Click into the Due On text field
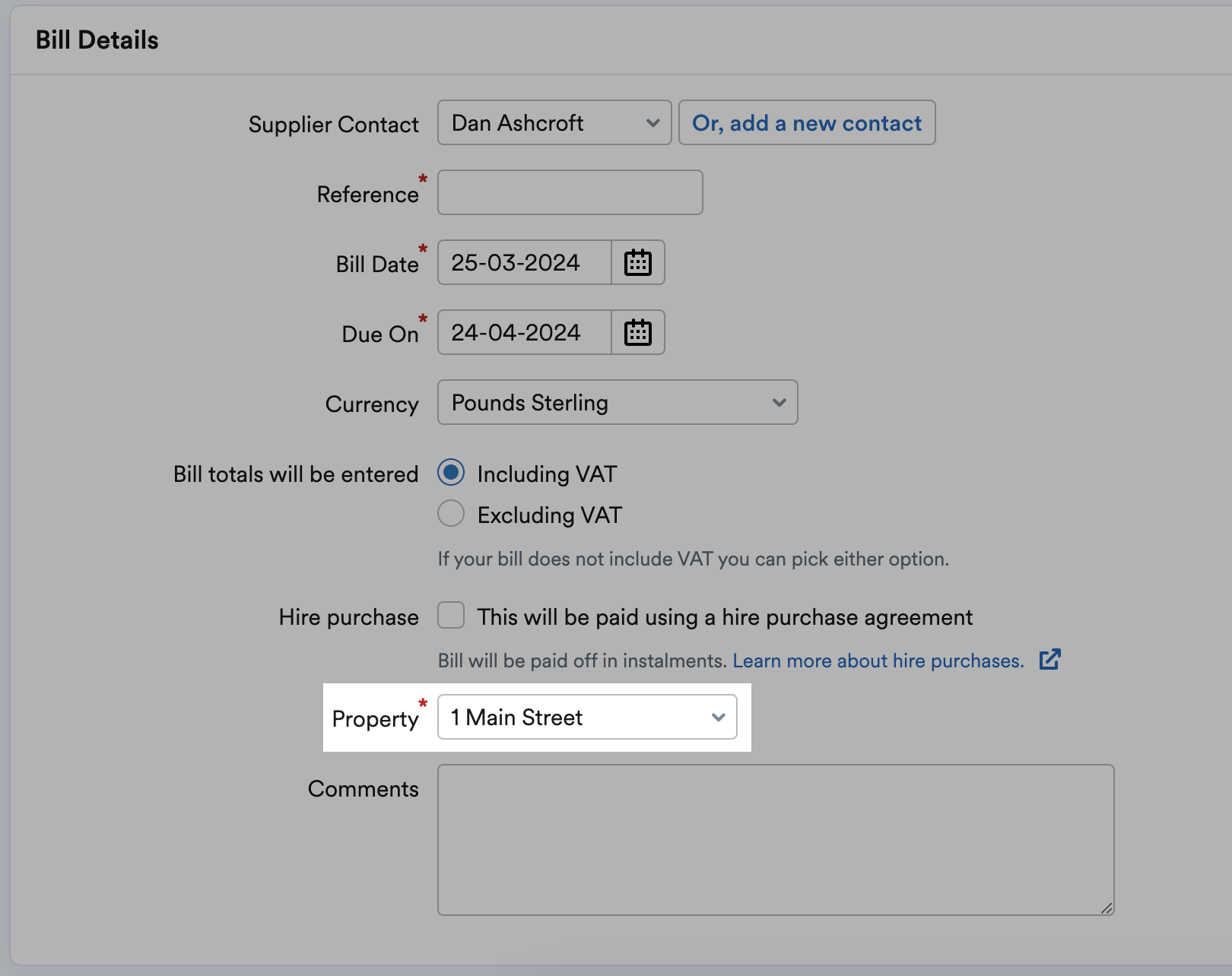The height and width of the screenshot is (976, 1232). 525,333
